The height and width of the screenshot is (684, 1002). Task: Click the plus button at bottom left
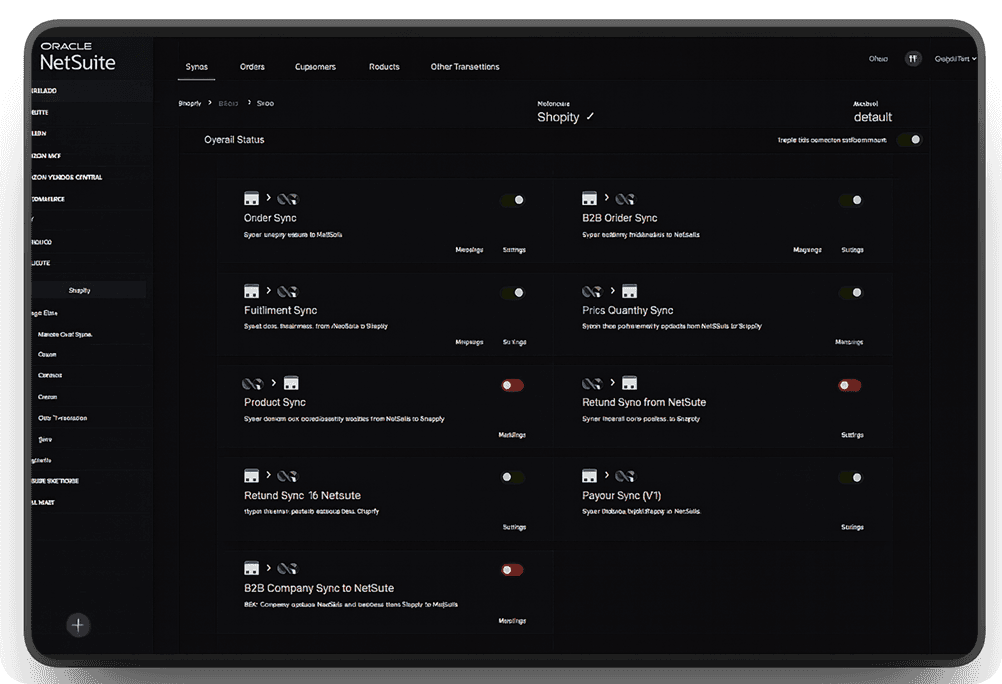[78, 625]
